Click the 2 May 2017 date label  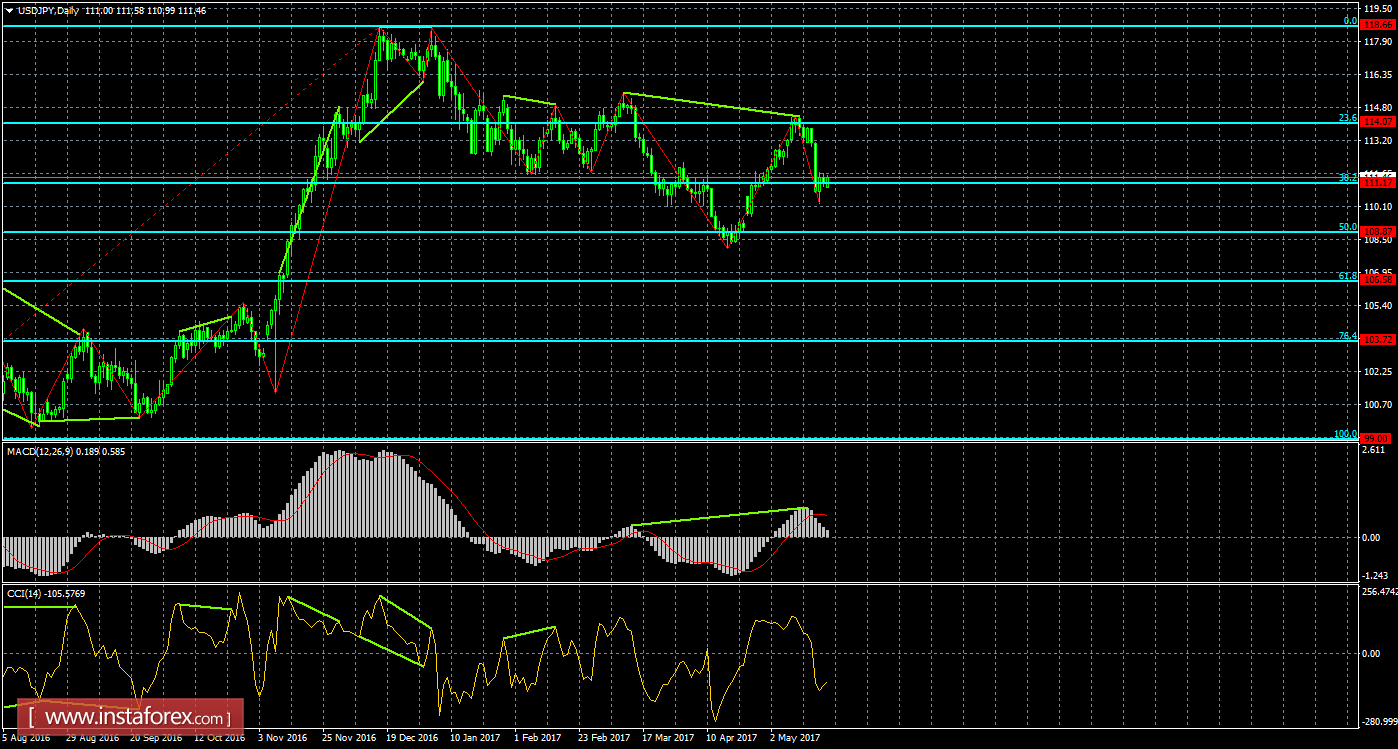tap(796, 739)
